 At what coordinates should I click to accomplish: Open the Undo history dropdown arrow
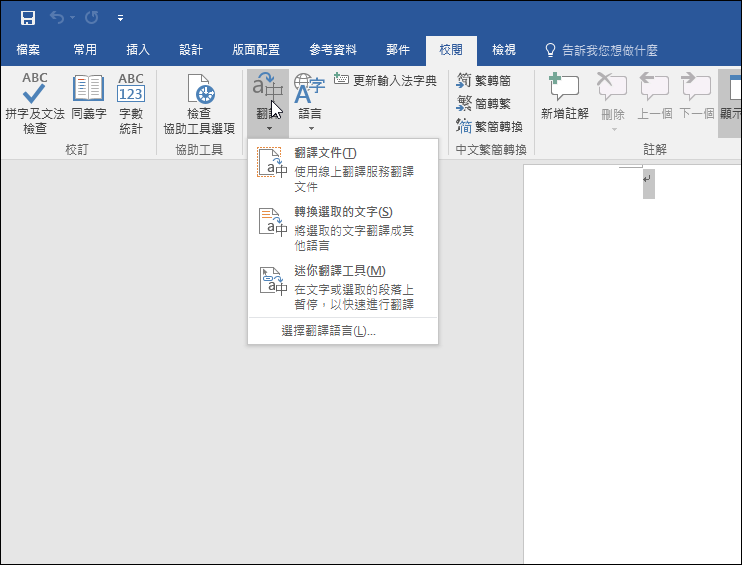coord(72,18)
